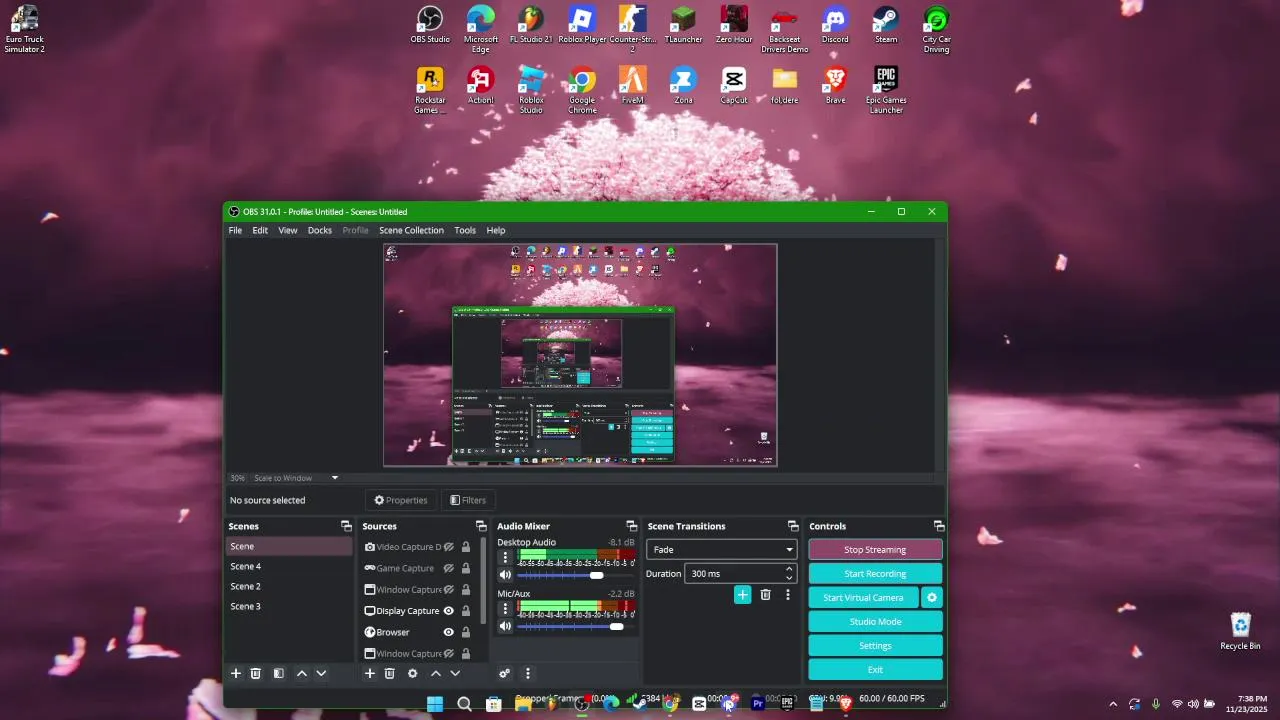Move scene up using the Scenes up arrow
The width and height of the screenshot is (1280, 720).
point(302,674)
